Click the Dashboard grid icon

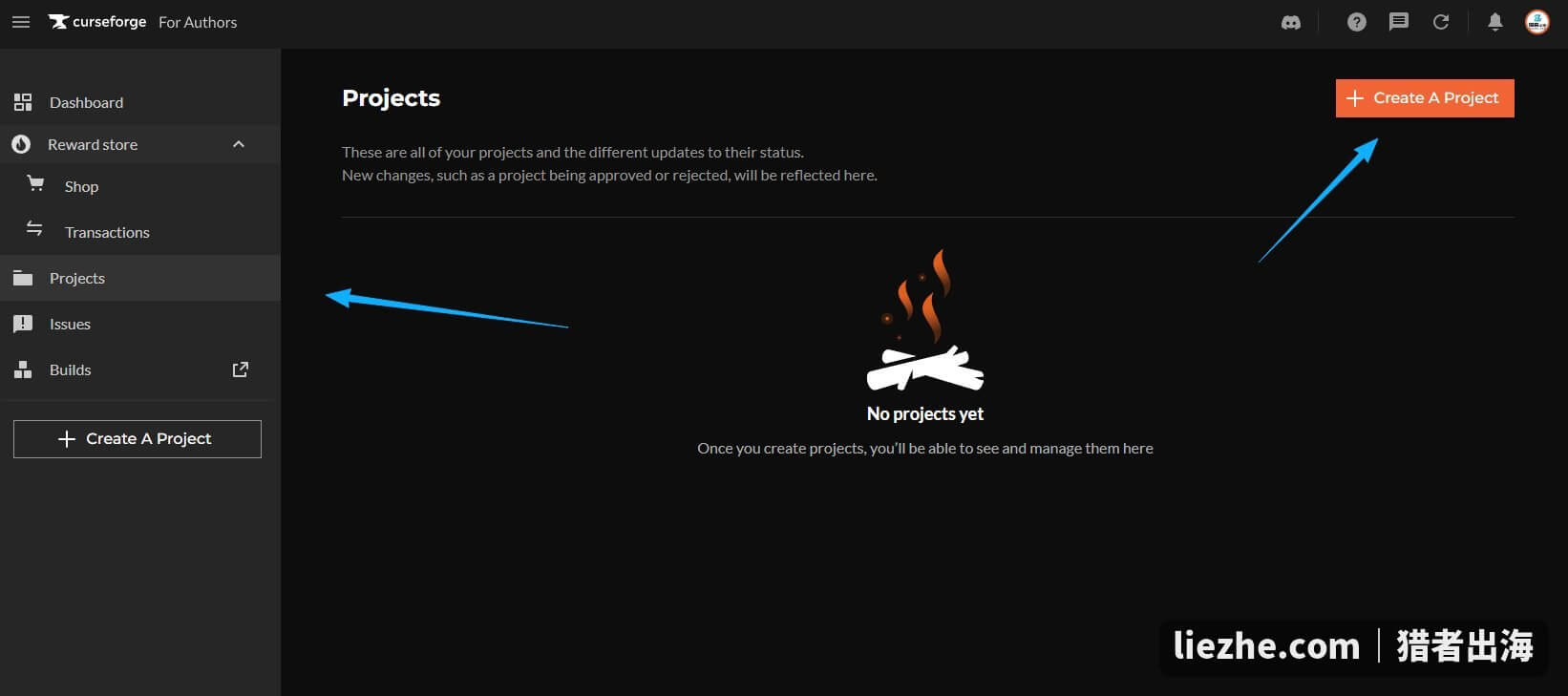click(23, 102)
